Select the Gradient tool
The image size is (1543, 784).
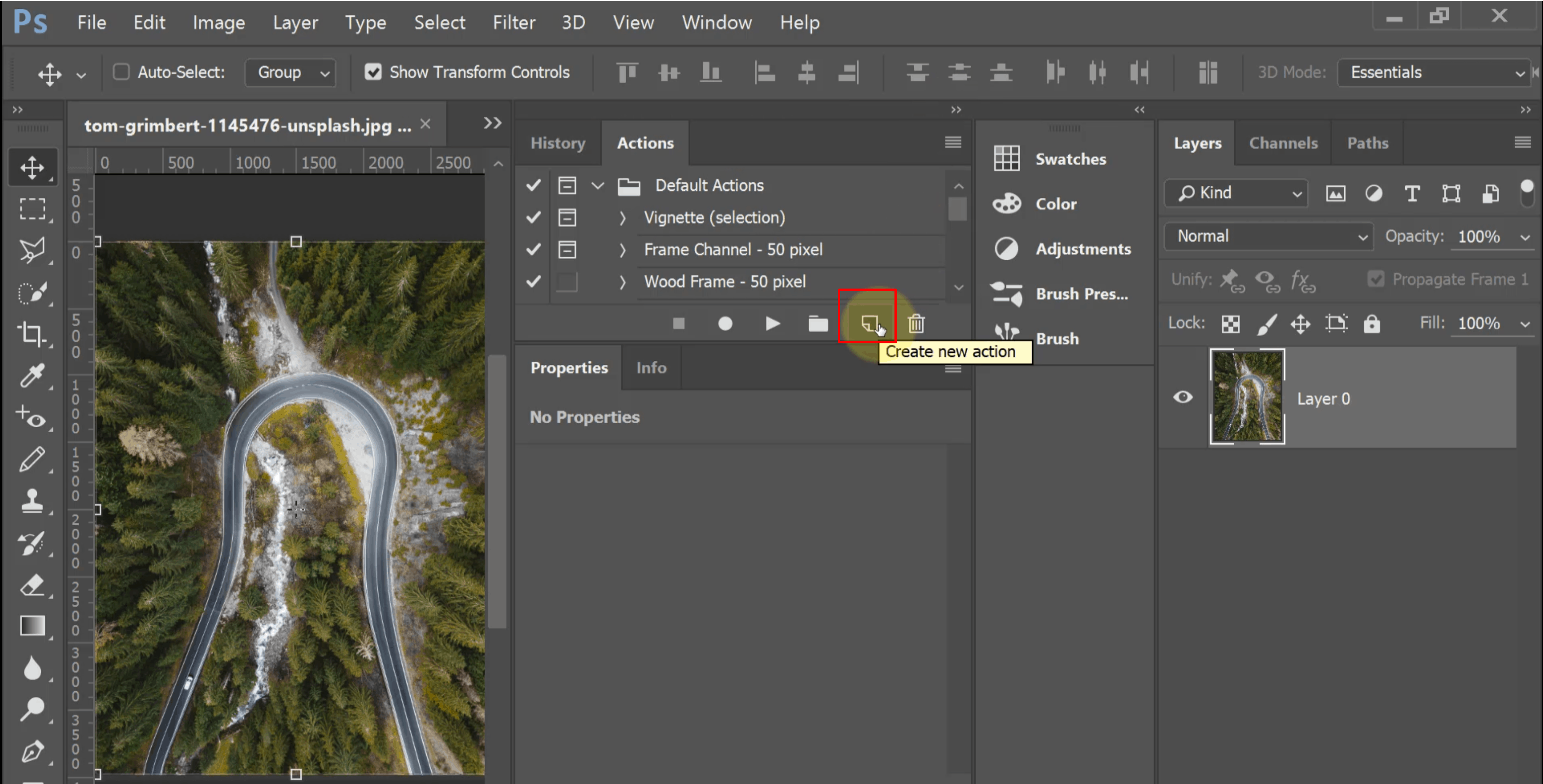click(32, 626)
